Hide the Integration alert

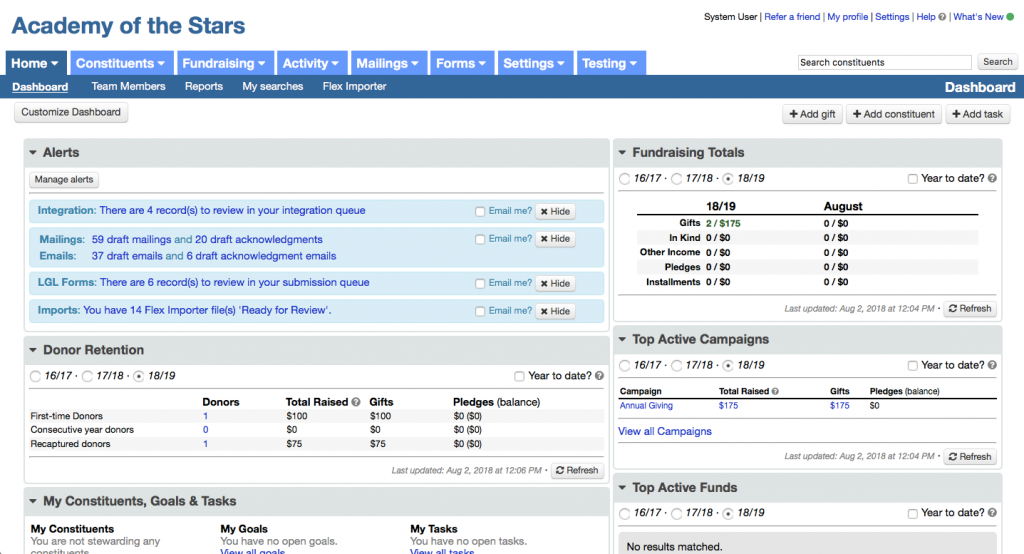point(555,211)
